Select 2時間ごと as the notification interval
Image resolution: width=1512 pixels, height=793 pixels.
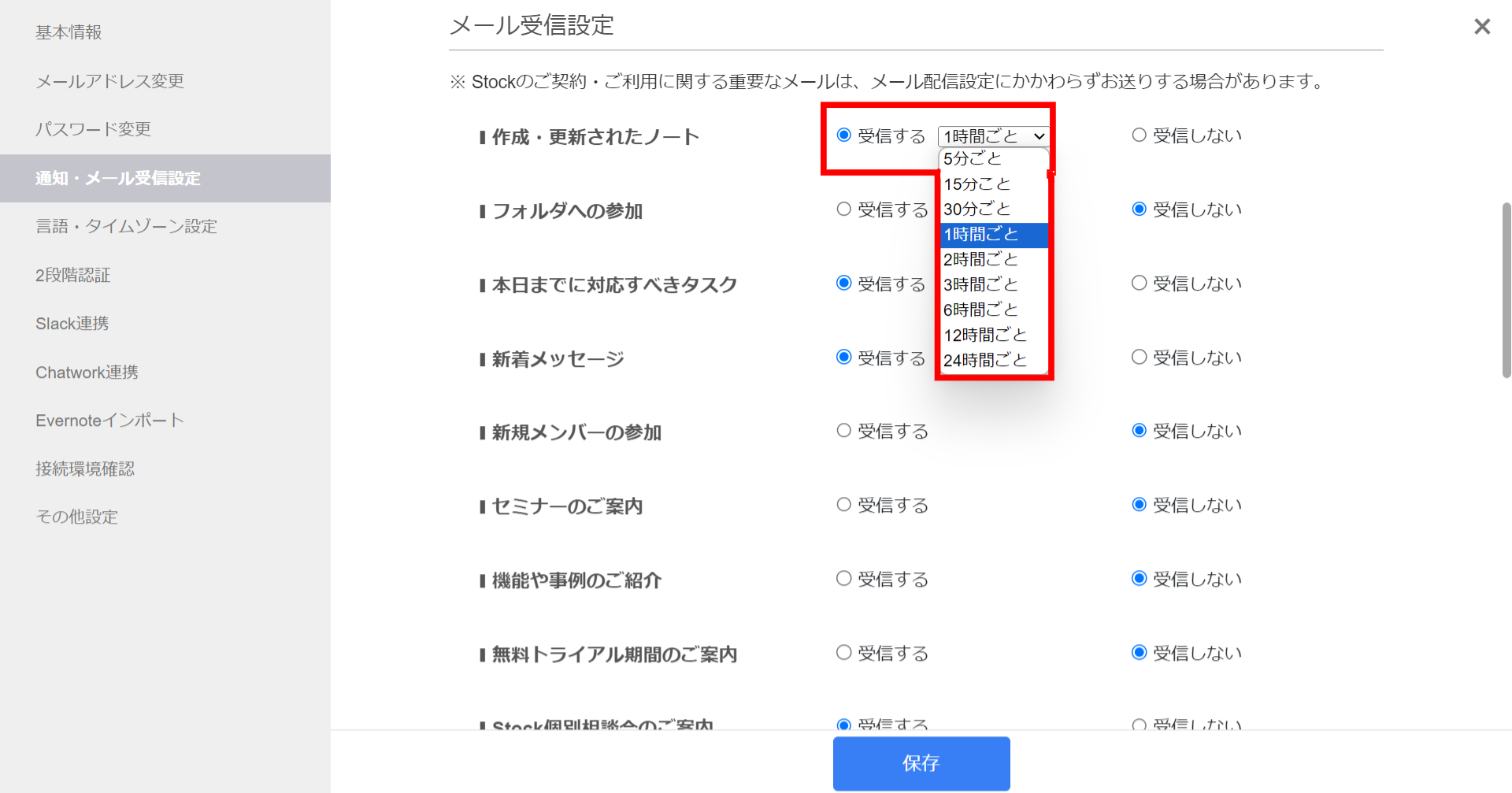coord(980,259)
